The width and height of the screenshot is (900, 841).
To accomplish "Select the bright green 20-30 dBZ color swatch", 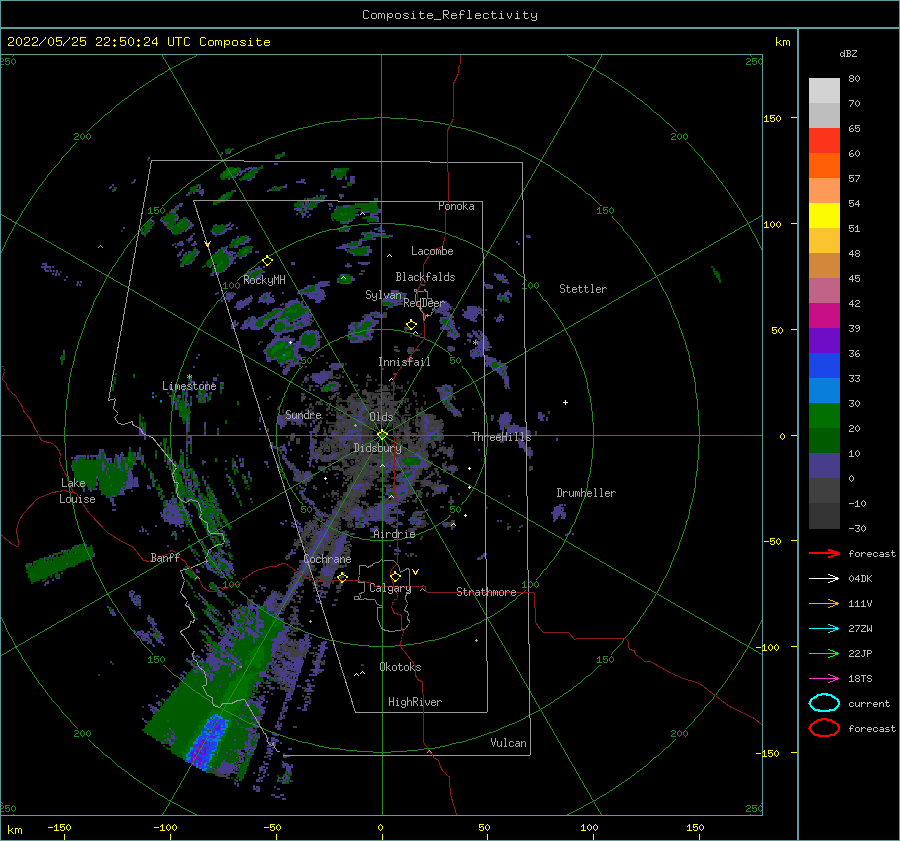I will click(824, 416).
